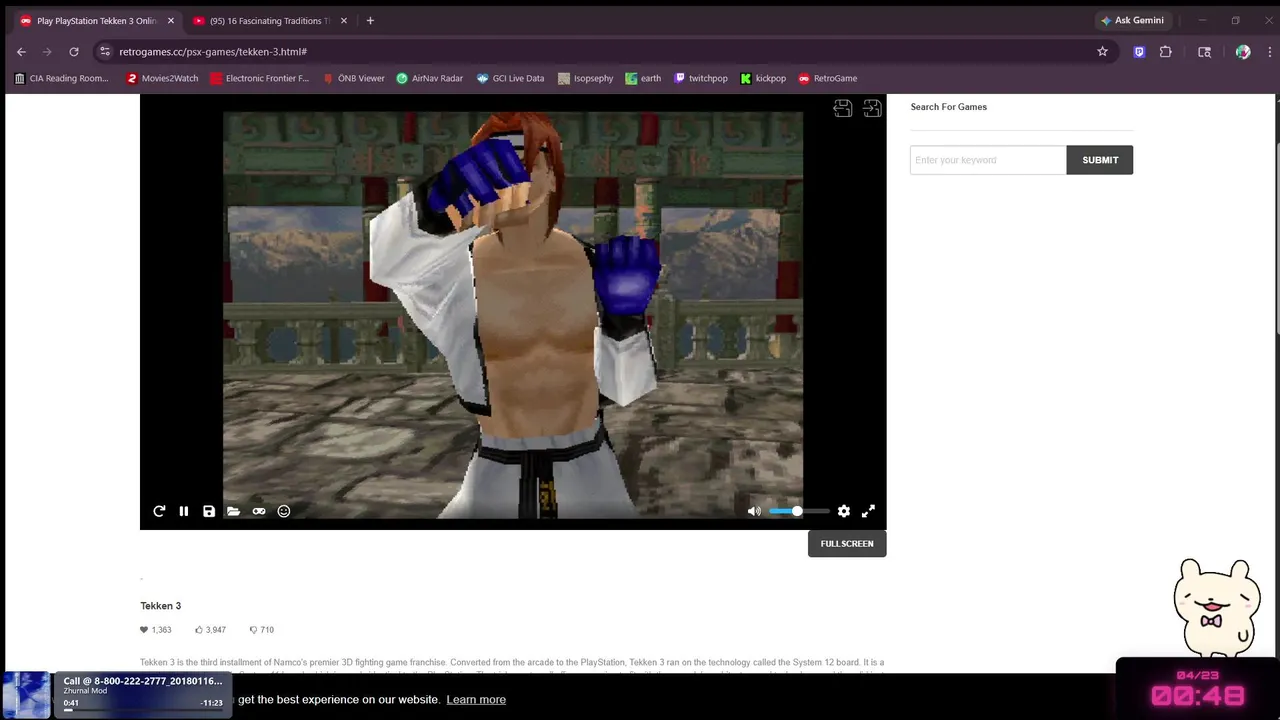Open kickpop bookmark

coord(763,78)
